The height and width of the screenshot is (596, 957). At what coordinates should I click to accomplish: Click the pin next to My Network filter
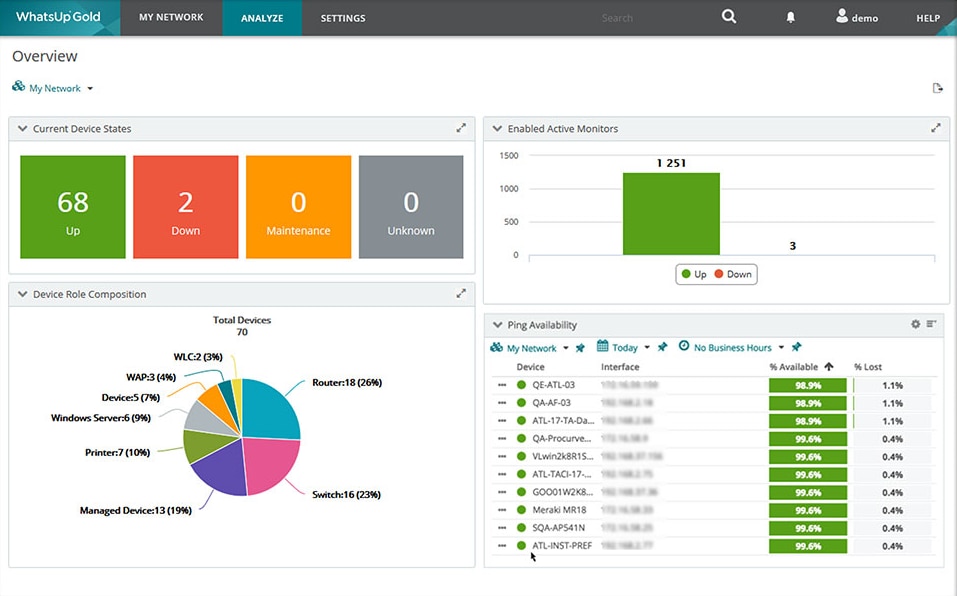pos(580,348)
